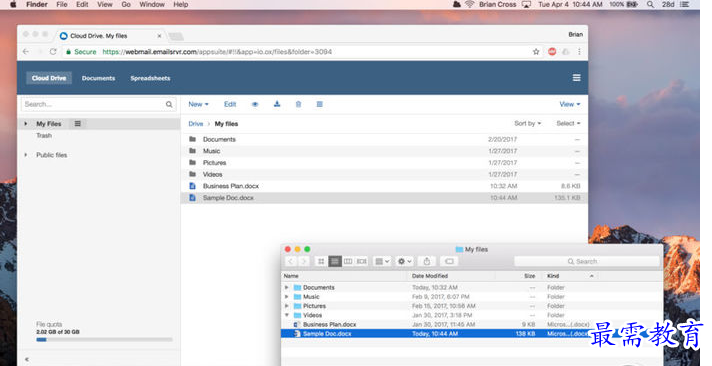Switch Finder window to list view
The image size is (712, 366).
click(x=335, y=261)
